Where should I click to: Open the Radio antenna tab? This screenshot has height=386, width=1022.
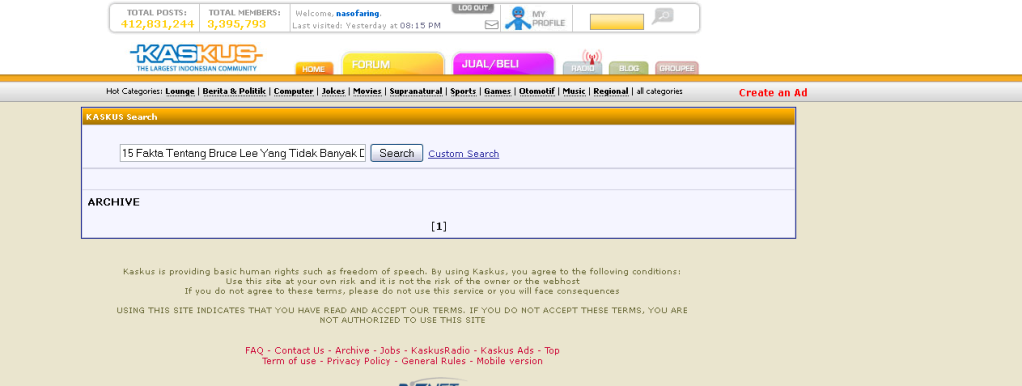(582, 64)
